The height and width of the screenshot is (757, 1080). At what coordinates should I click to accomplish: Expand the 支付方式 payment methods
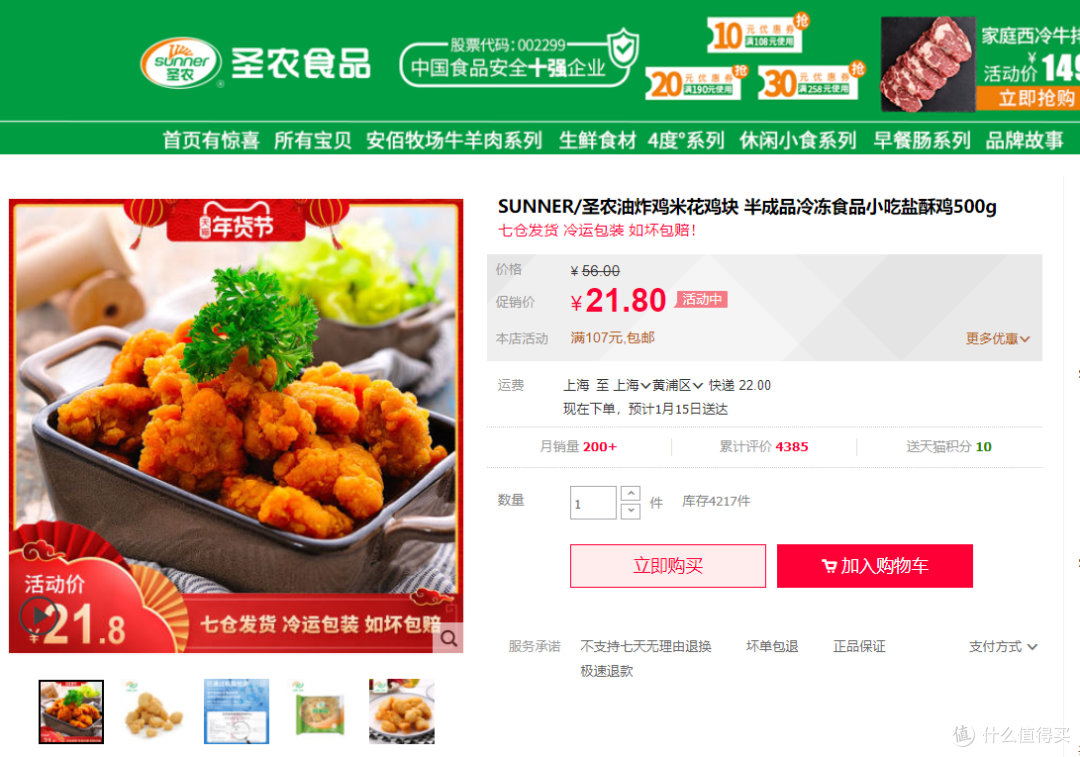(1002, 646)
